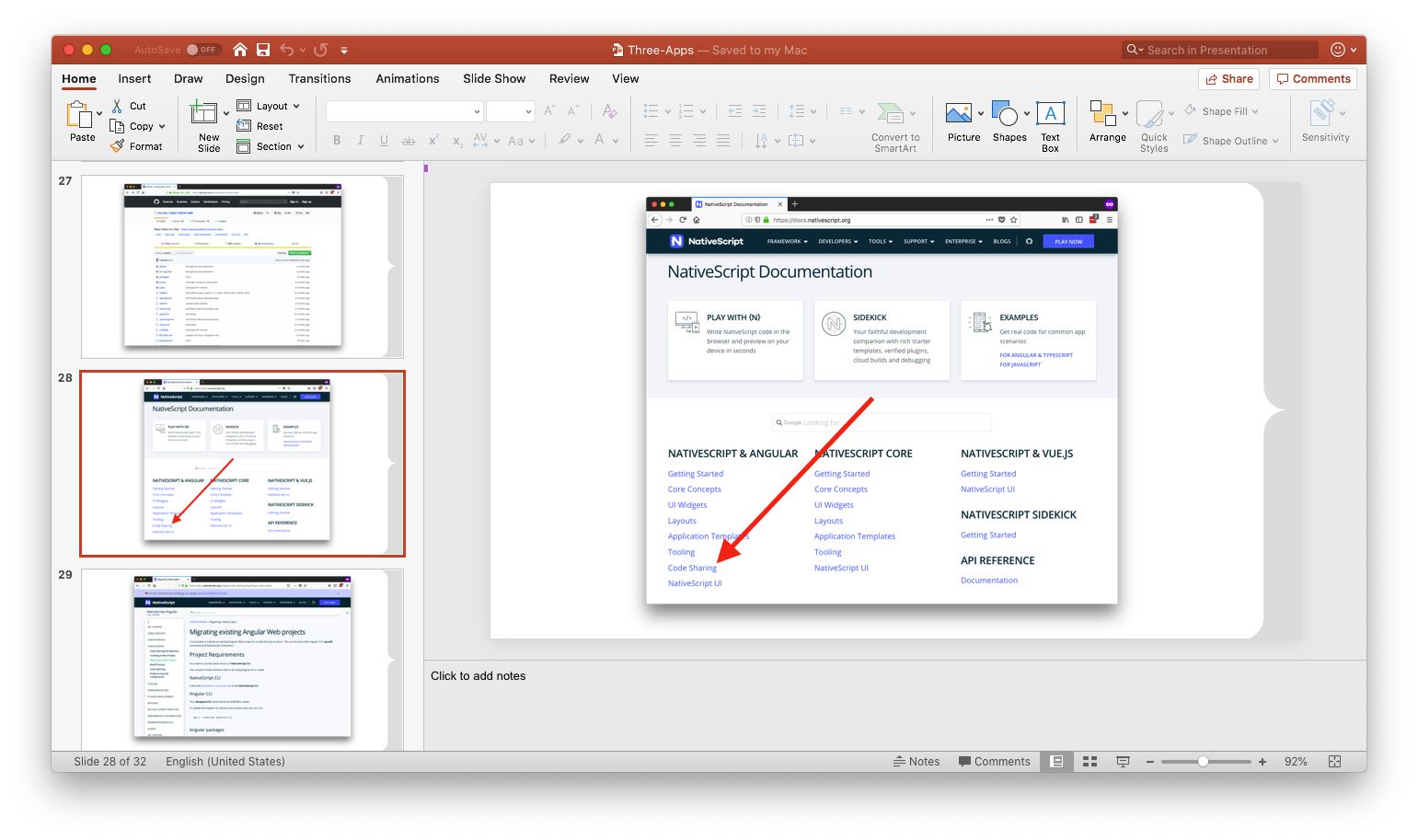Fit slide to current window
Image resolution: width=1418 pixels, height=840 pixels.
[x=1335, y=762]
